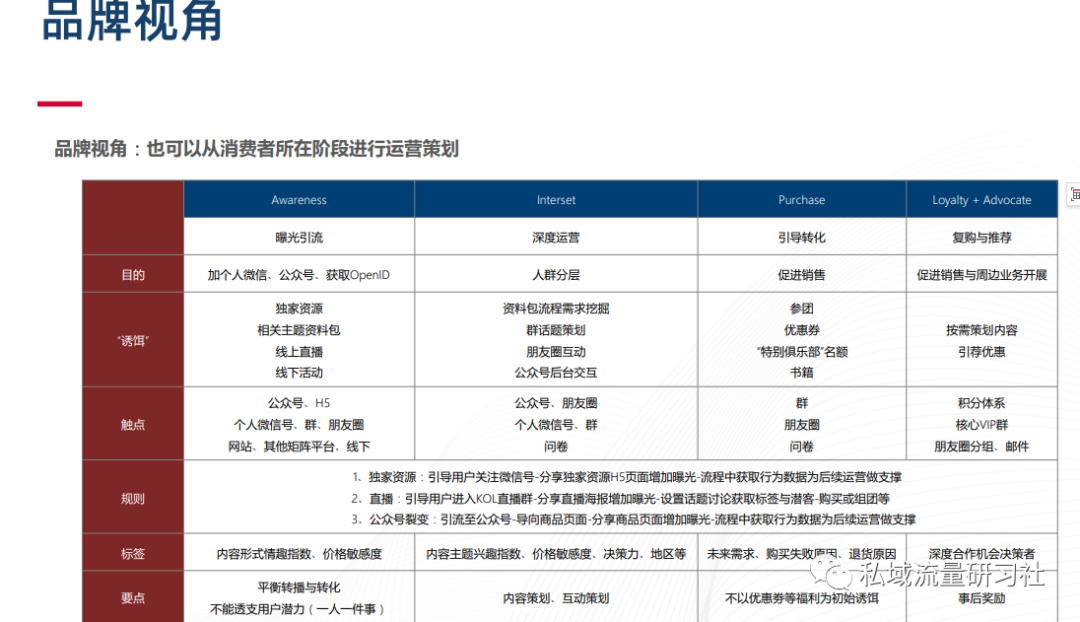Select the Loyalty + Advocate column header
Viewport: 1080px width, 622px height.
(x=982, y=200)
